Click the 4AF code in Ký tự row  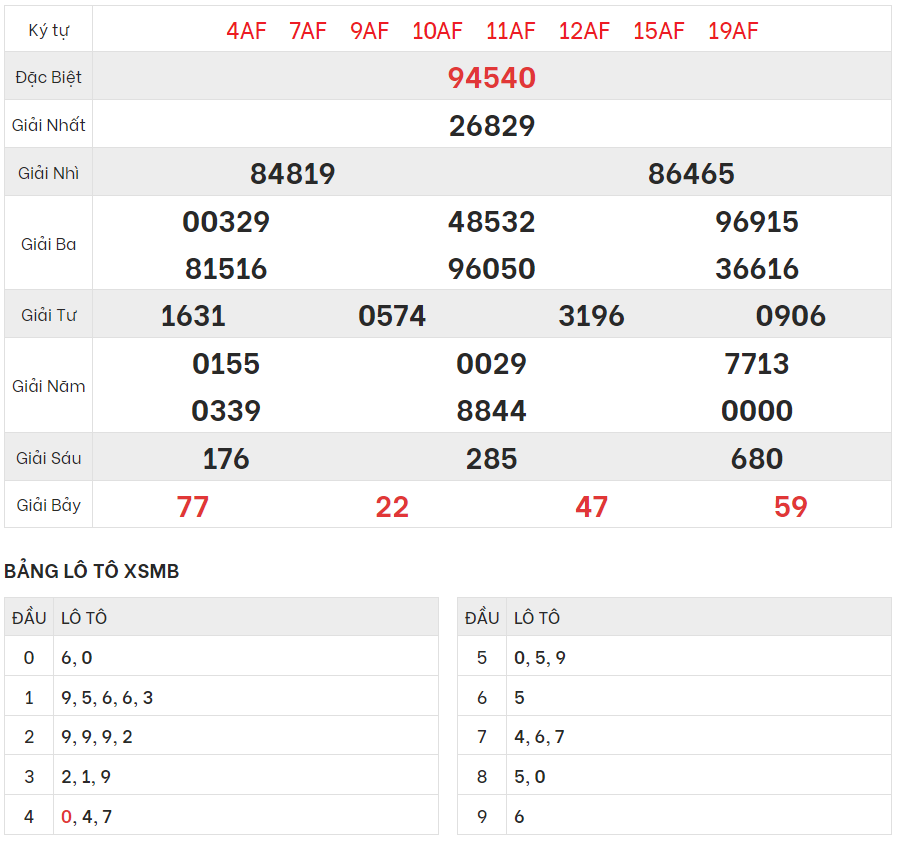(246, 31)
